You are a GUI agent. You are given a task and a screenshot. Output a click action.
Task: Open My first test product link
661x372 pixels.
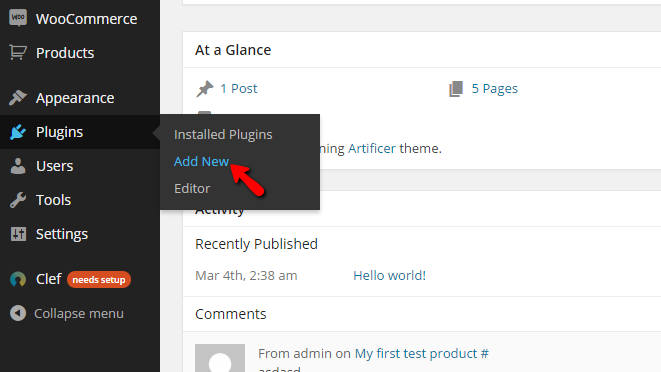point(422,353)
